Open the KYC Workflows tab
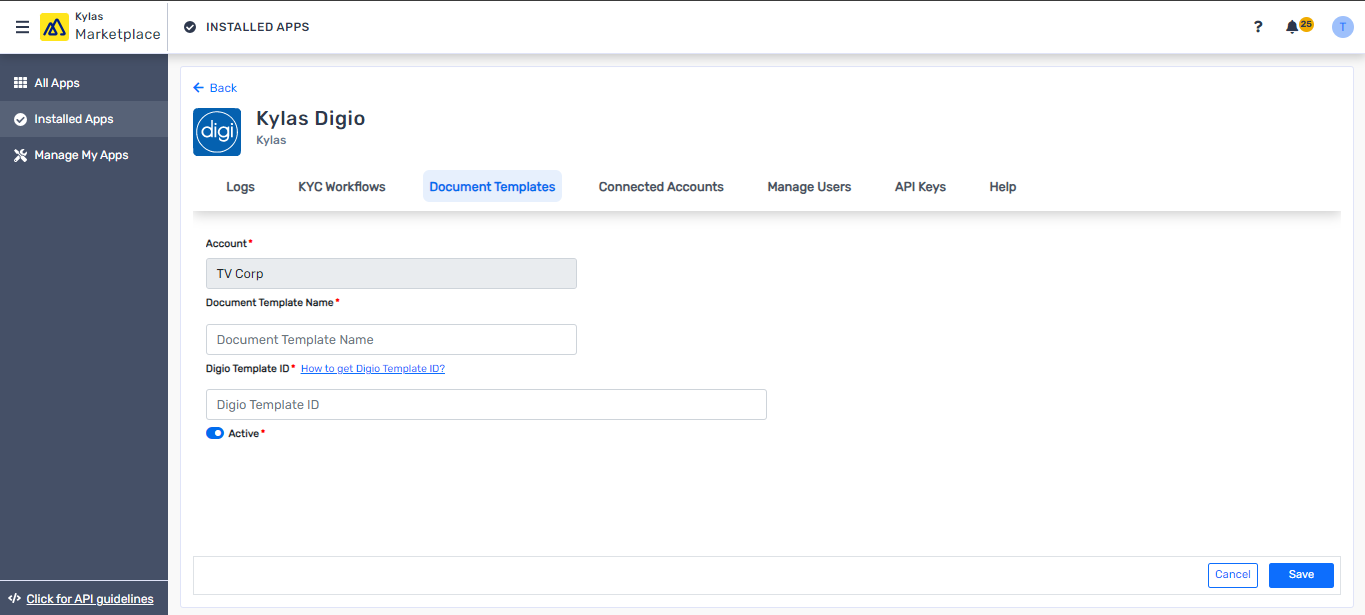This screenshot has width=1365, height=615. 341,186
